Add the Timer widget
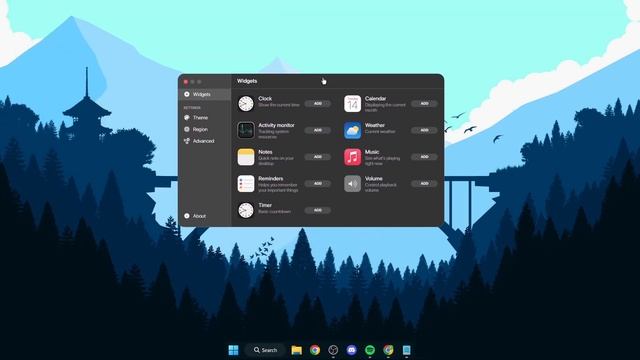The image size is (640, 360). coord(318,210)
